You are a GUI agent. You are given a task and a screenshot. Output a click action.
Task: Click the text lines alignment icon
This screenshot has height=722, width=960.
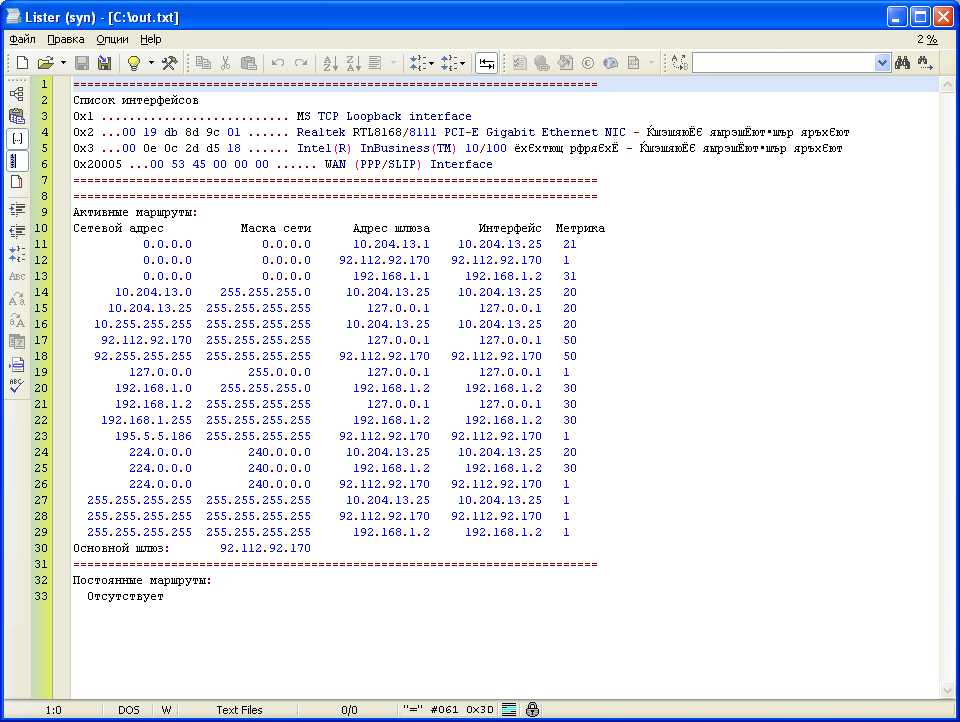click(375, 62)
